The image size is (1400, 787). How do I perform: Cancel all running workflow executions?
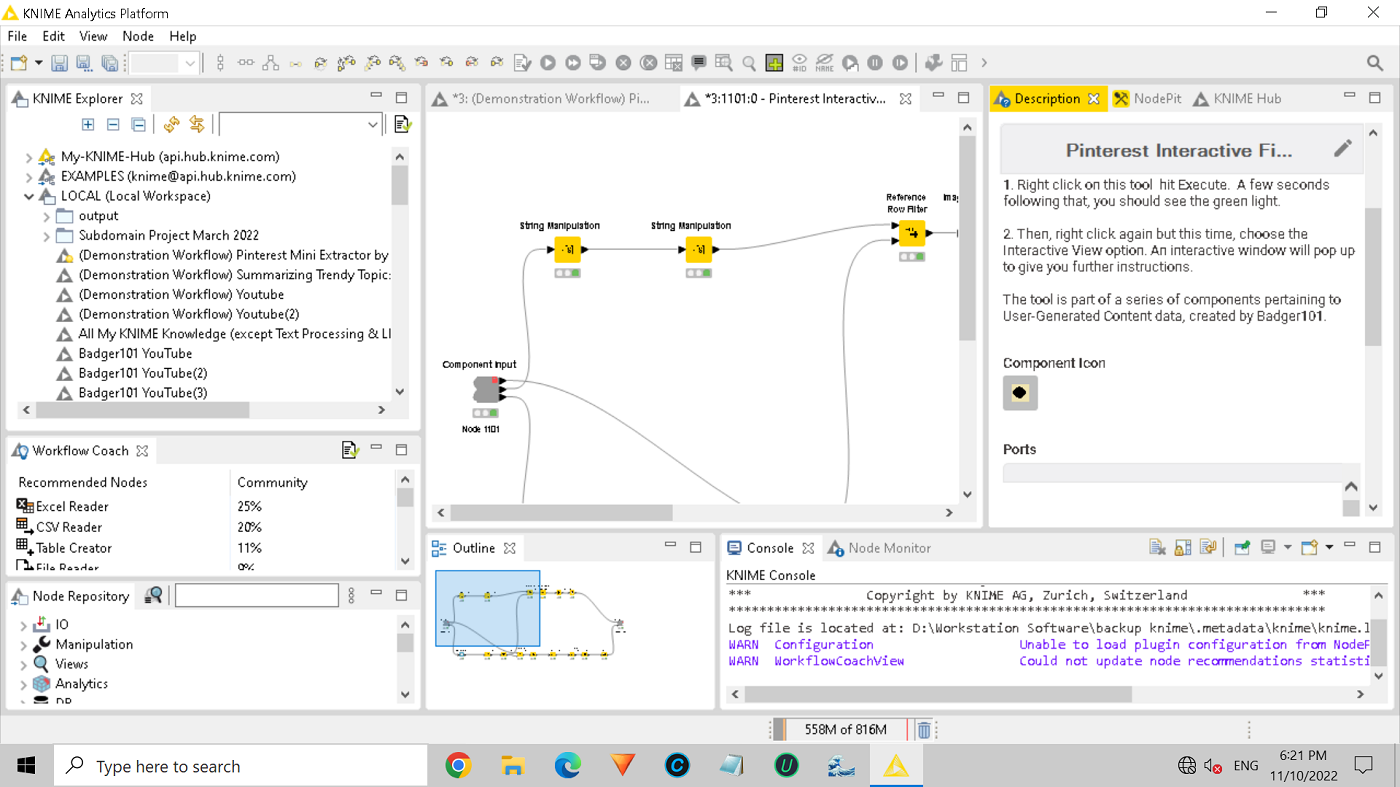[x=647, y=62]
